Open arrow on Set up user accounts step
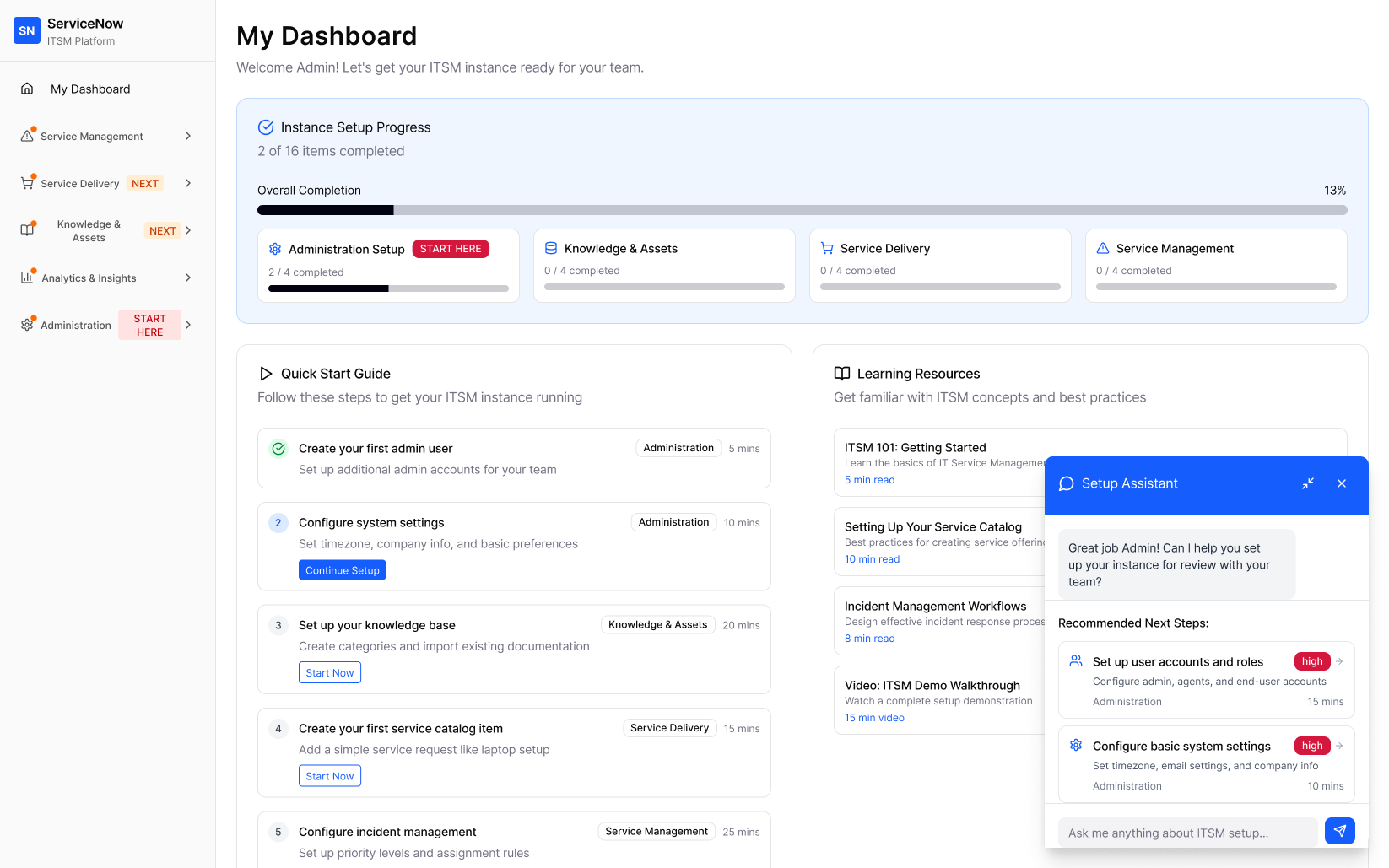This screenshot has width=1389, height=868. point(1339,661)
